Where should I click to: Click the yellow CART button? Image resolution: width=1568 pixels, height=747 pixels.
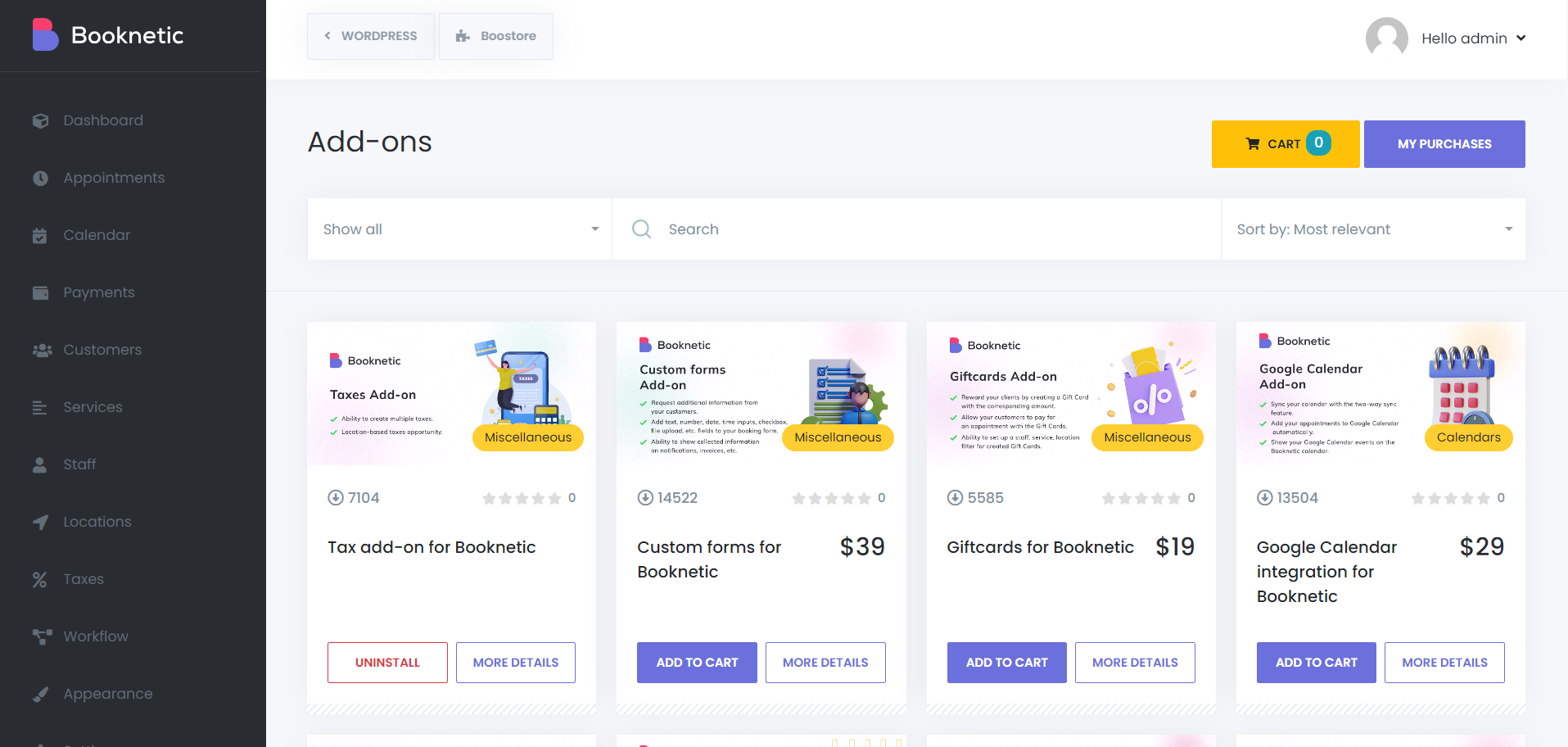1285,143
